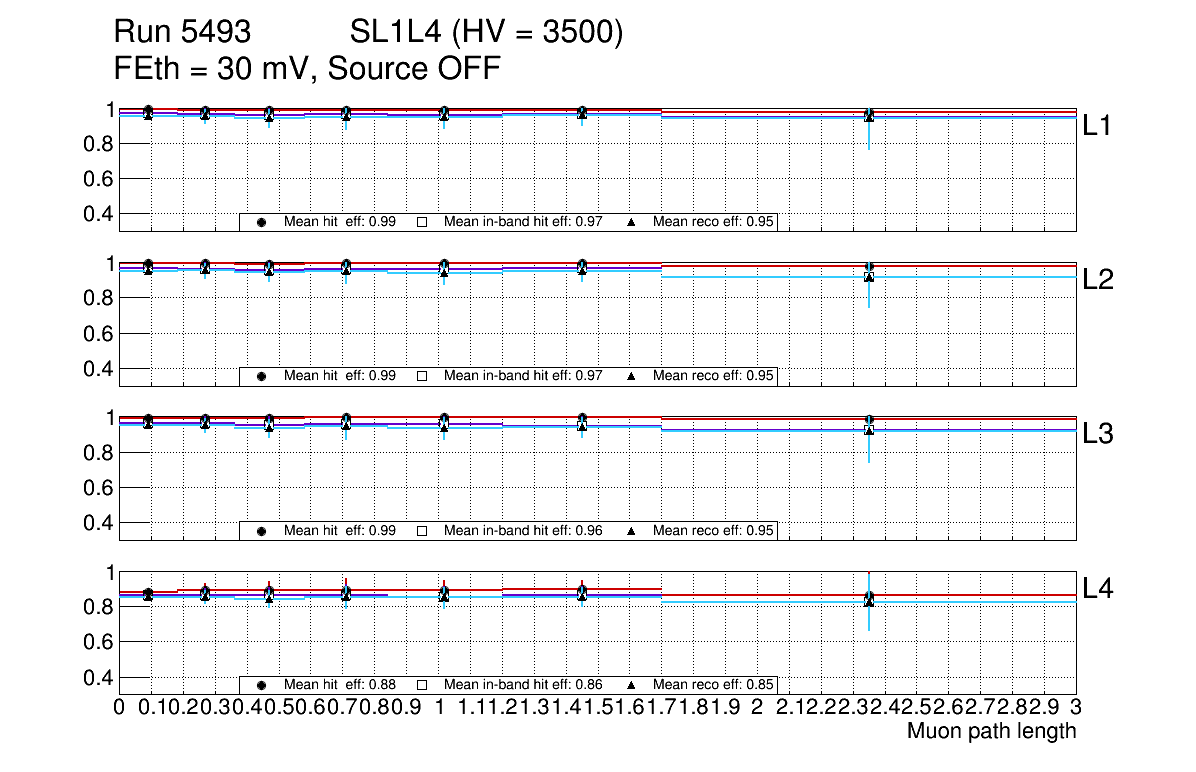The width and height of the screenshot is (1196, 772).
Task: Click the open square legend marker in L4 panel
Action: [x=422, y=685]
